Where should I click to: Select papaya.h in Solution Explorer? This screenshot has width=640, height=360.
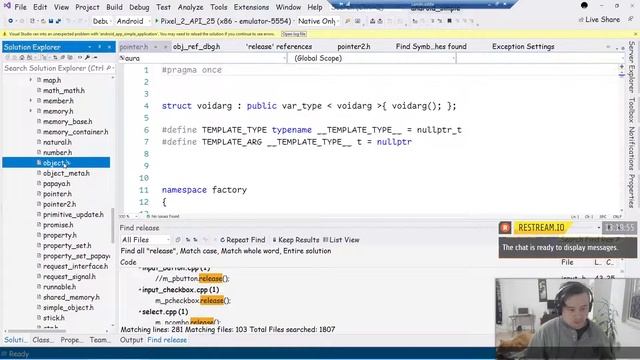56,183
